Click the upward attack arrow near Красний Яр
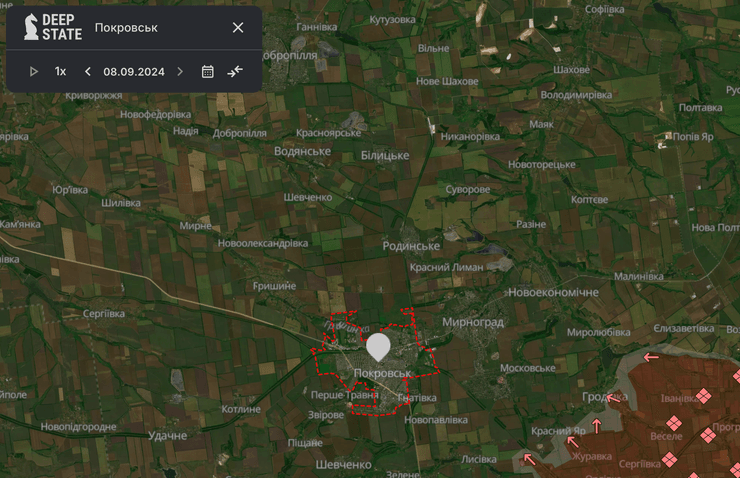 597,426
